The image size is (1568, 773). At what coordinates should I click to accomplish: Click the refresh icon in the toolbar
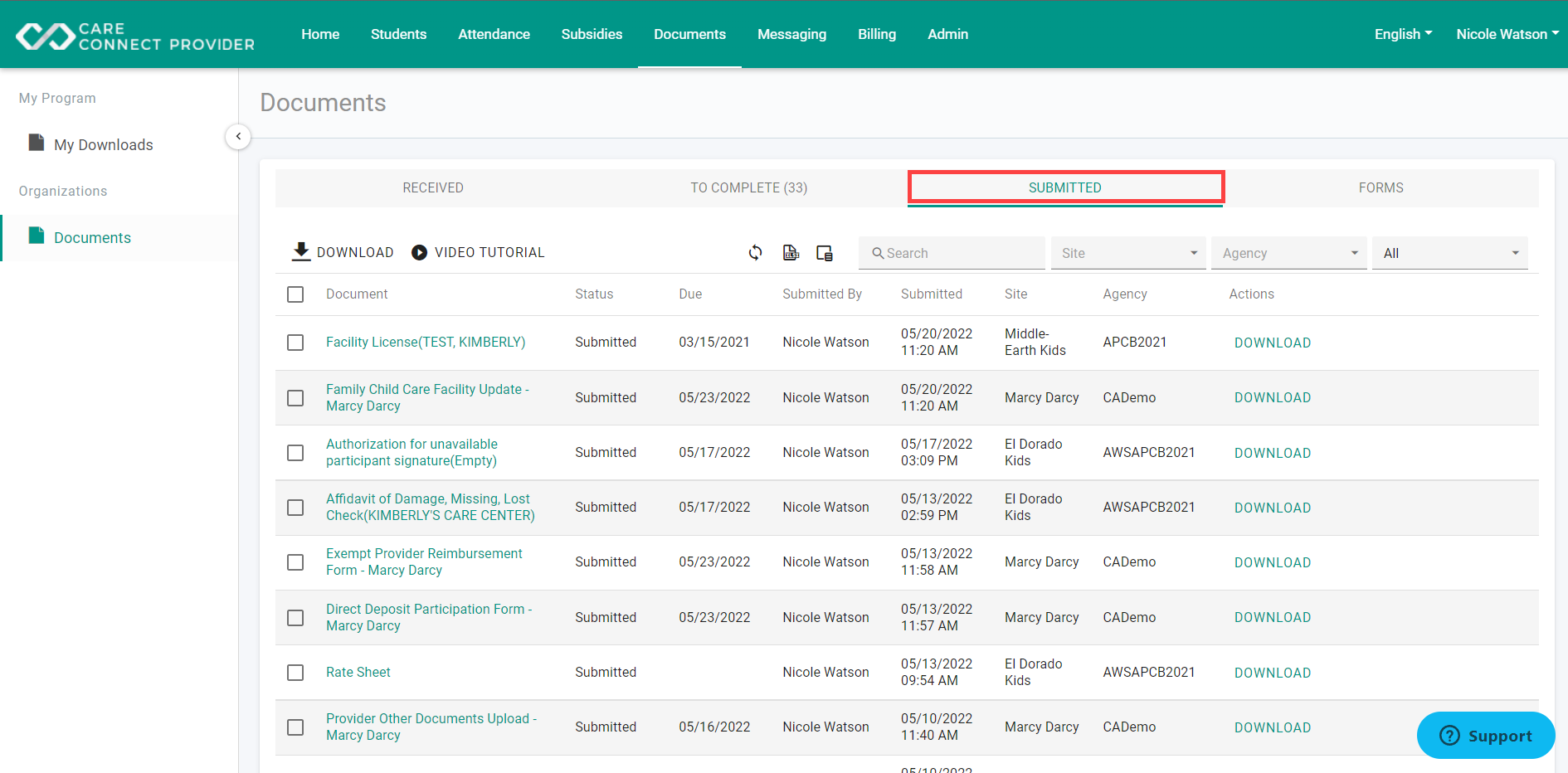tap(755, 252)
